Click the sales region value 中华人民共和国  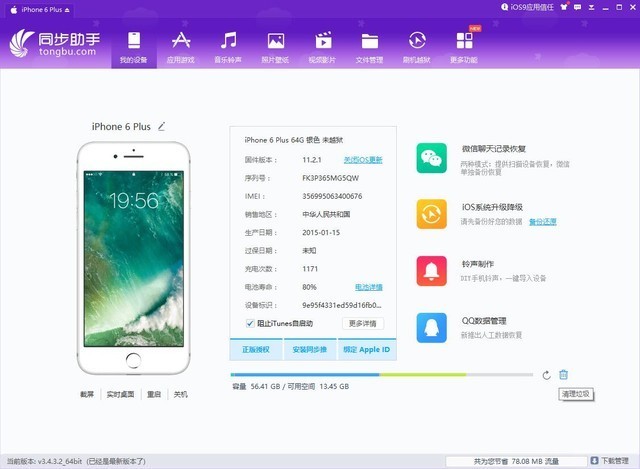326,214
